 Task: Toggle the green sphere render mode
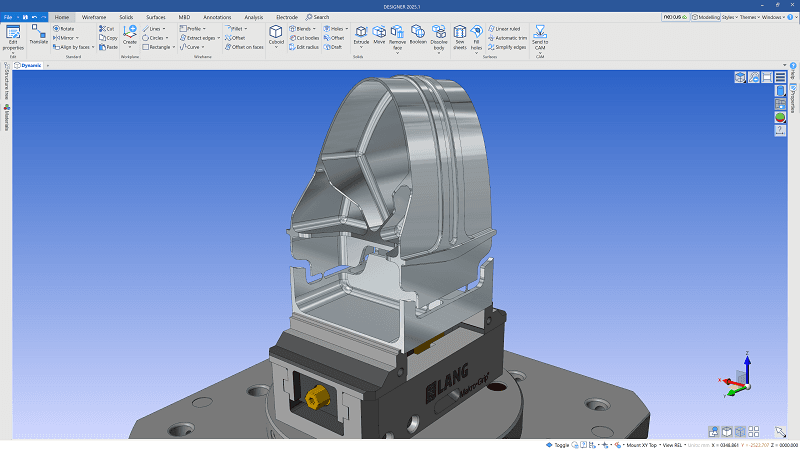[779, 117]
